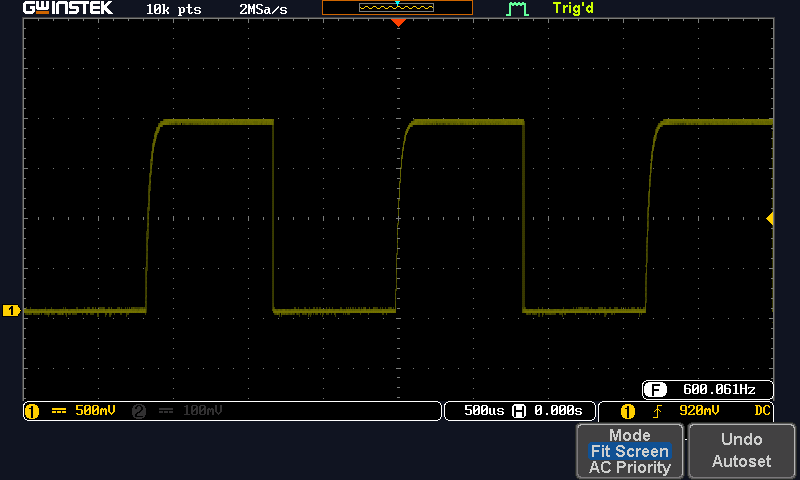
Task: Click the rising edge trigger slope icon
Action: pyautogui.click(x=658, y=411)
